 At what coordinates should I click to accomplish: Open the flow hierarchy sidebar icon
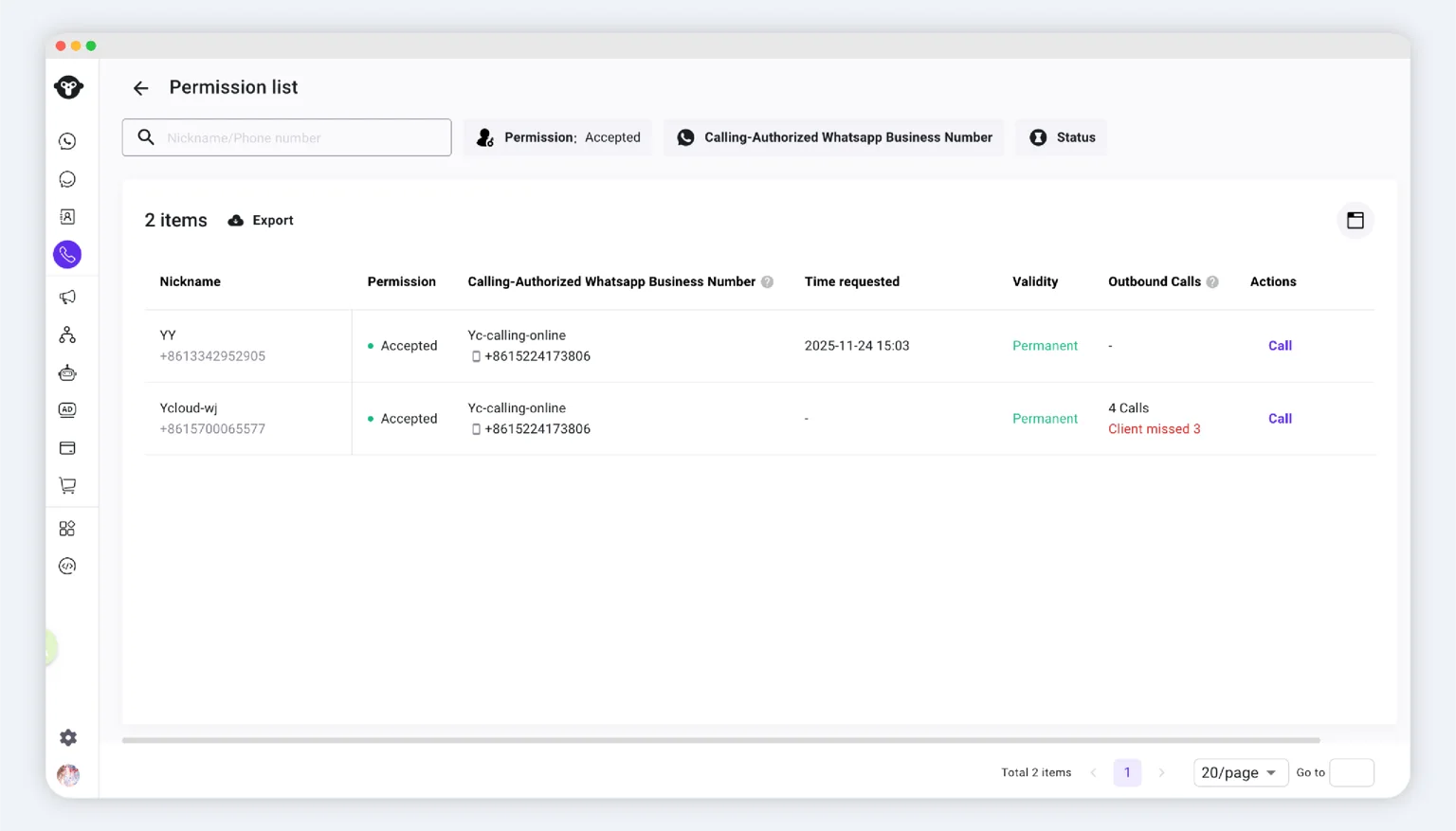[67, 335]
